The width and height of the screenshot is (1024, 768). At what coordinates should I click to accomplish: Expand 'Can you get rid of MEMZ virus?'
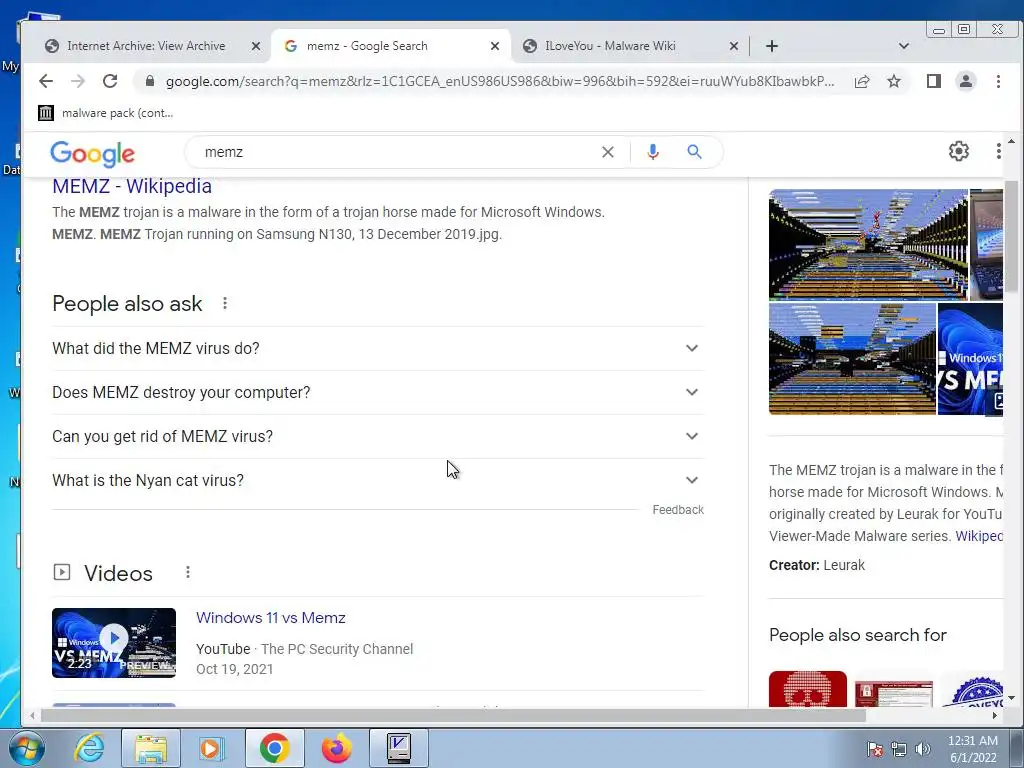tap(377, 436)
